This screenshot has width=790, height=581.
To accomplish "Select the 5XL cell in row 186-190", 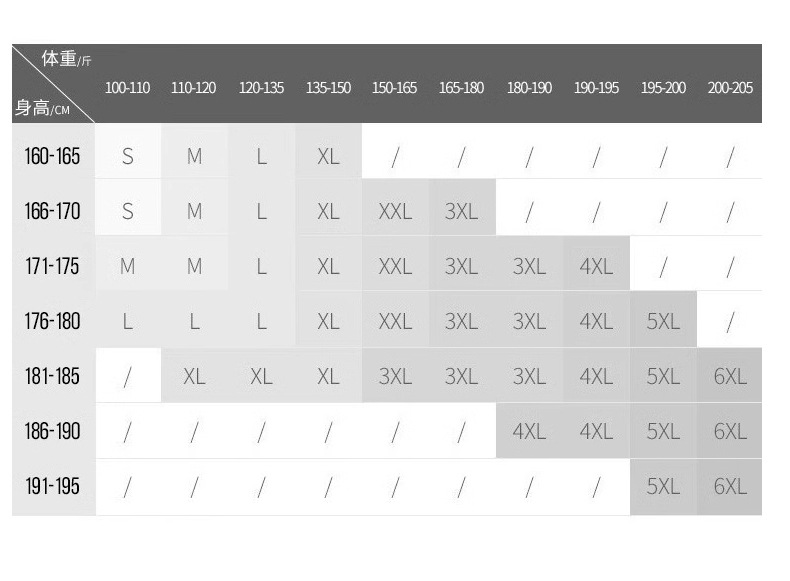I will [x=663, y=432].
